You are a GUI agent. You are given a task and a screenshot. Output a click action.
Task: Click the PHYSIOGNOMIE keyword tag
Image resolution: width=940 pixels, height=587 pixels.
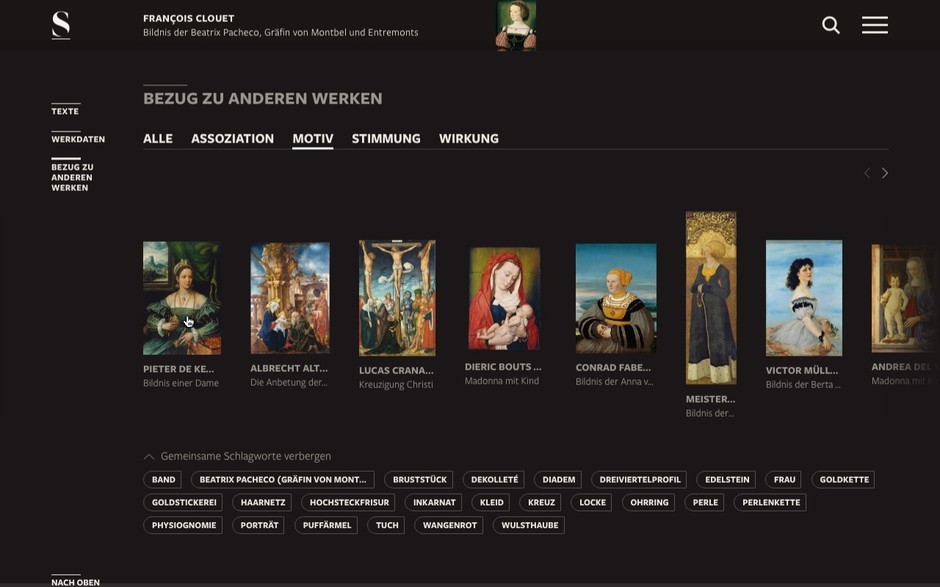pos(183,525)
